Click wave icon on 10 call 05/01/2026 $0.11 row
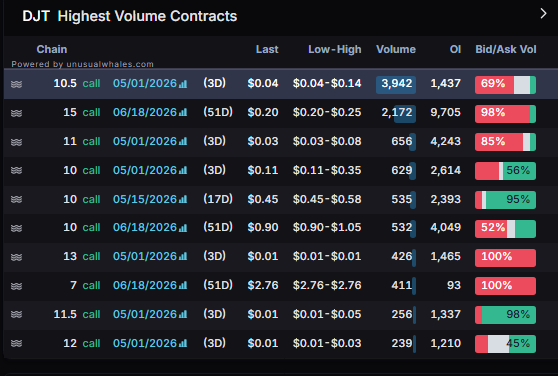The height and width of the screenshot is (376, 558). 16,171
